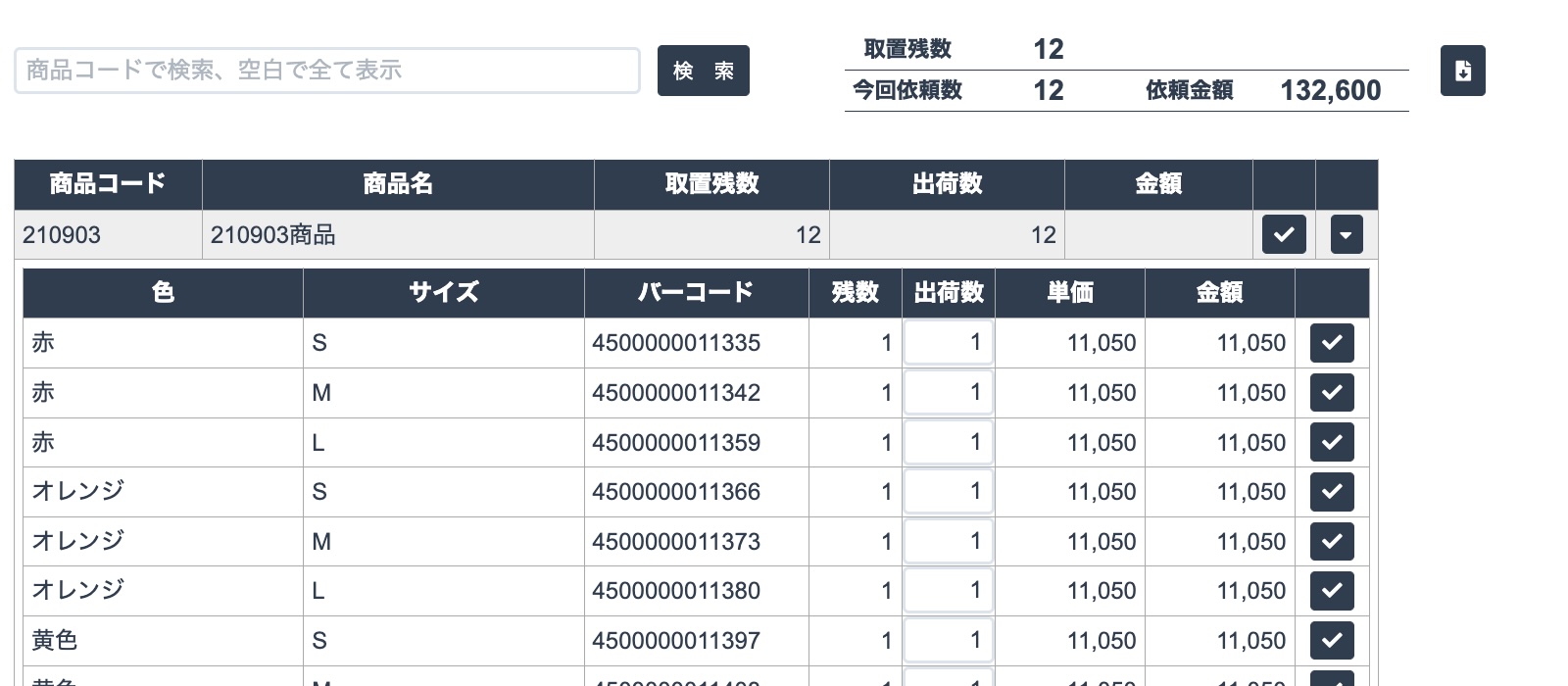The height and width of the screenshot is (686, 1568).
Task: Click barcode 4500000011342
Action: (x=676, y=393)
